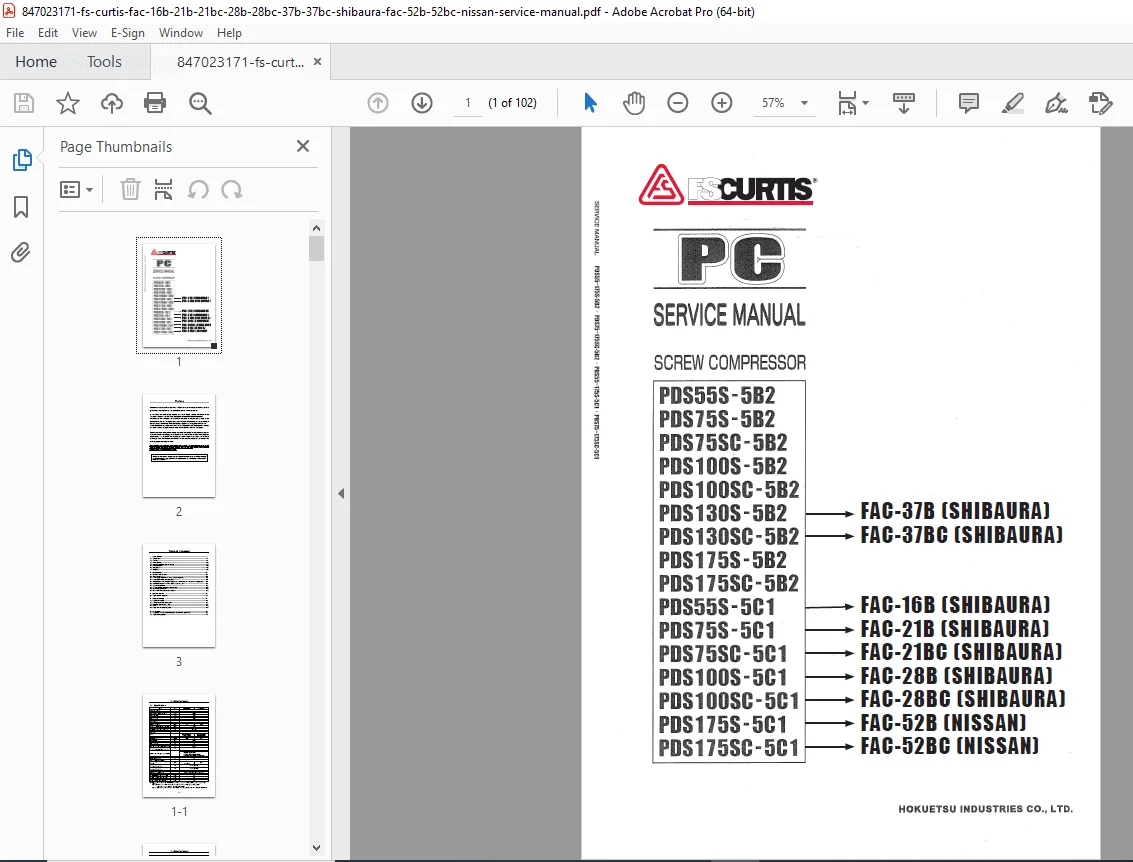The image size is (1133, 862).
Task: Close the 847023171-fs-curt document tab
Action: 317,62
